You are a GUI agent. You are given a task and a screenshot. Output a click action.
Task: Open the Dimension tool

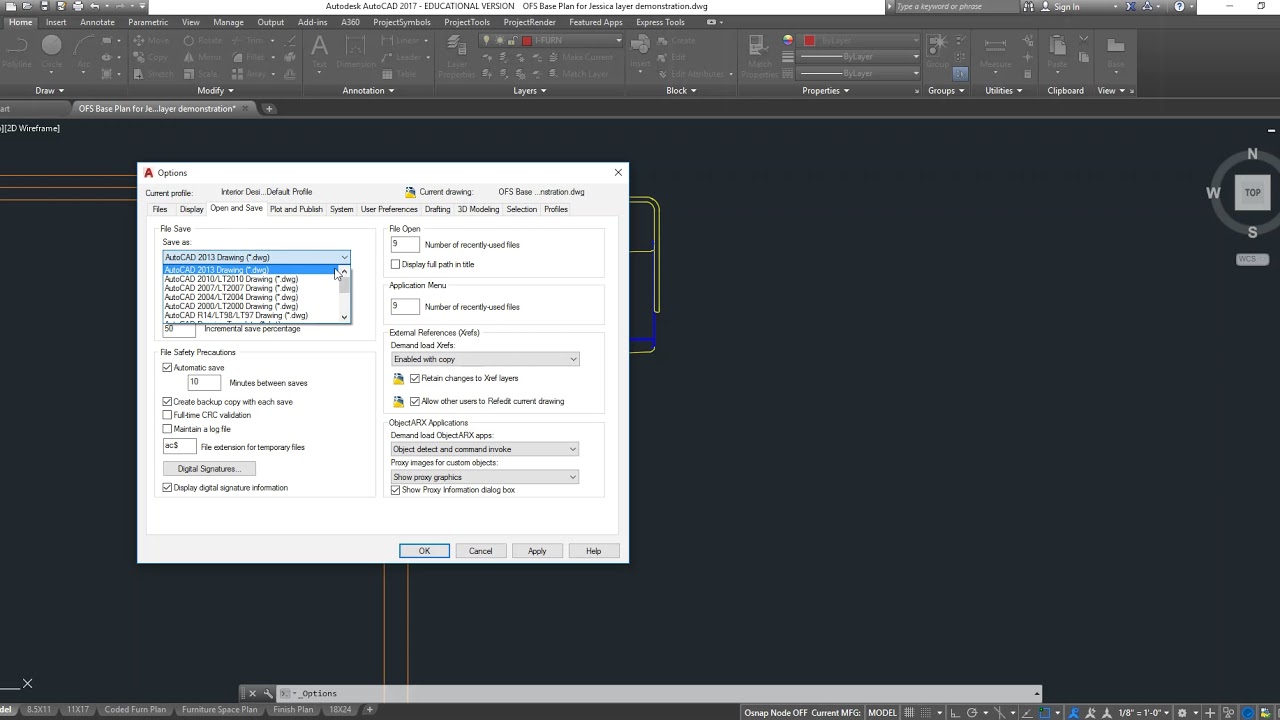click(x=356, y=52)
